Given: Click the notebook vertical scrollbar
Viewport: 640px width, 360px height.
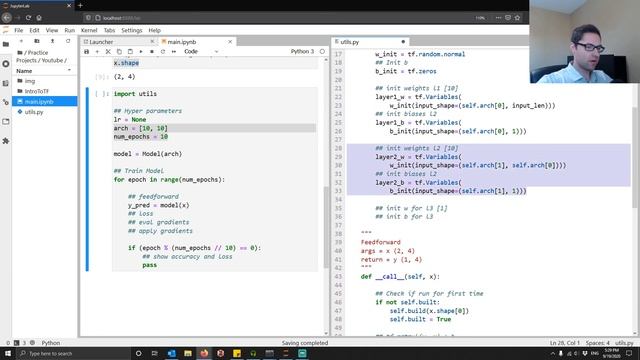Looking at the screenshot, I should click(326, 227).
